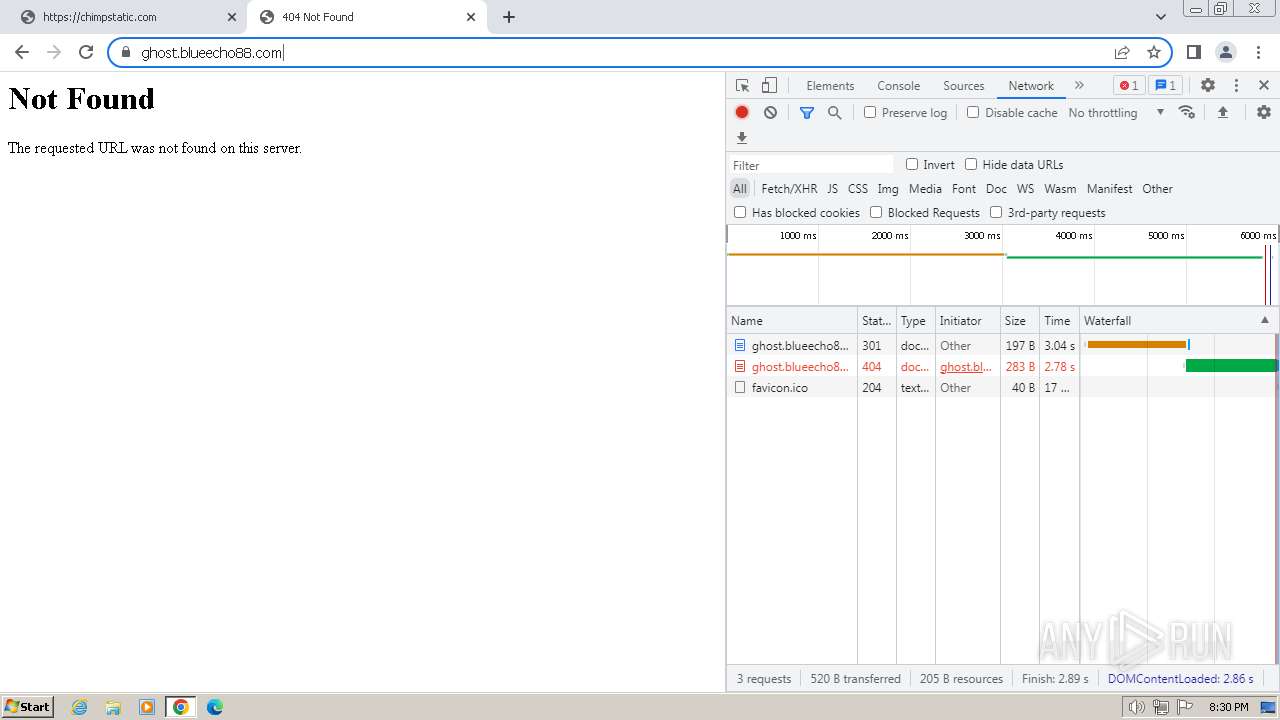
Task: Switch to the Elements tab
Action: click(830, 86)
